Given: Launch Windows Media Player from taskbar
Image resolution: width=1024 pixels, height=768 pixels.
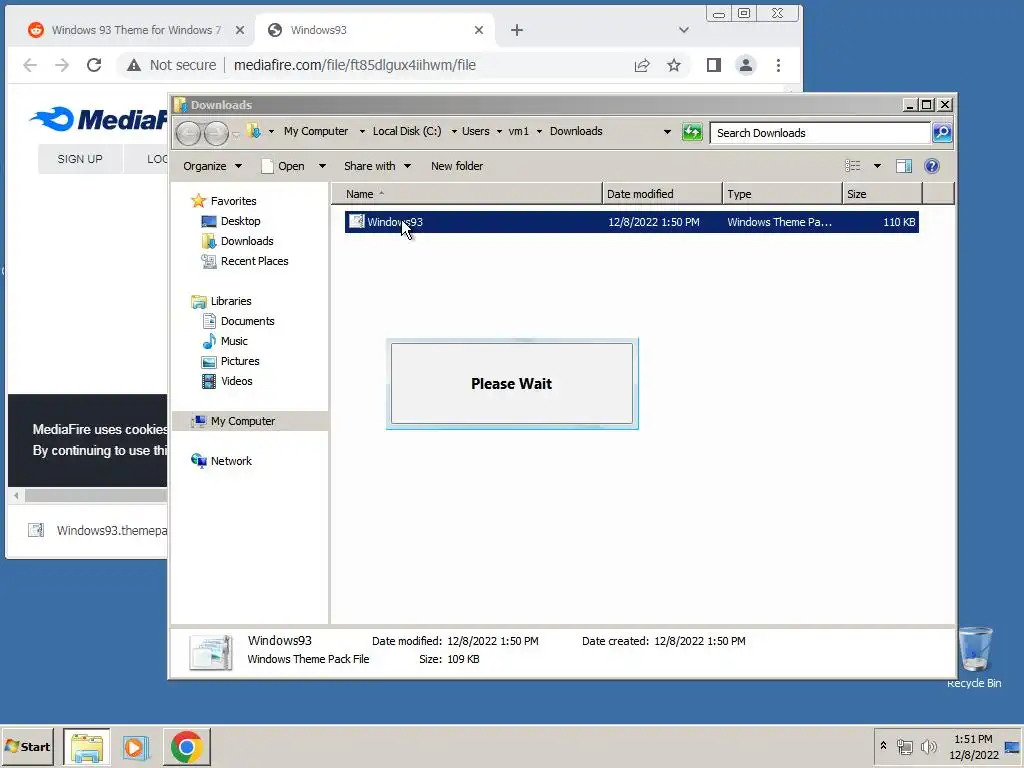Looking at the screenshot, I should click(136, 747).
